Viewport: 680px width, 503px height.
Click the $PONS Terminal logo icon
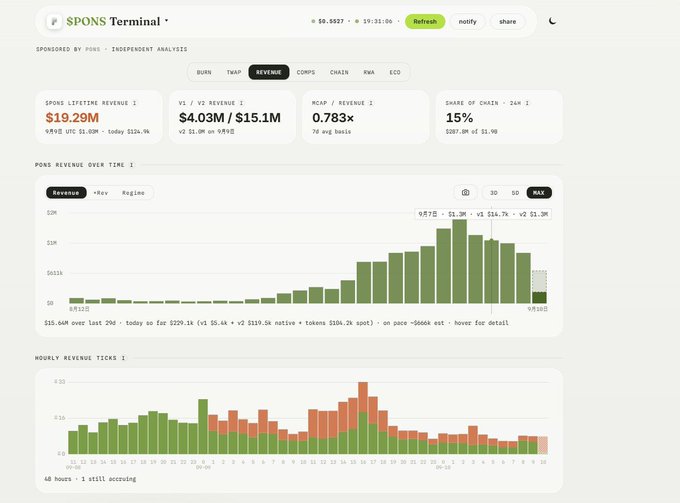(54, 21)
